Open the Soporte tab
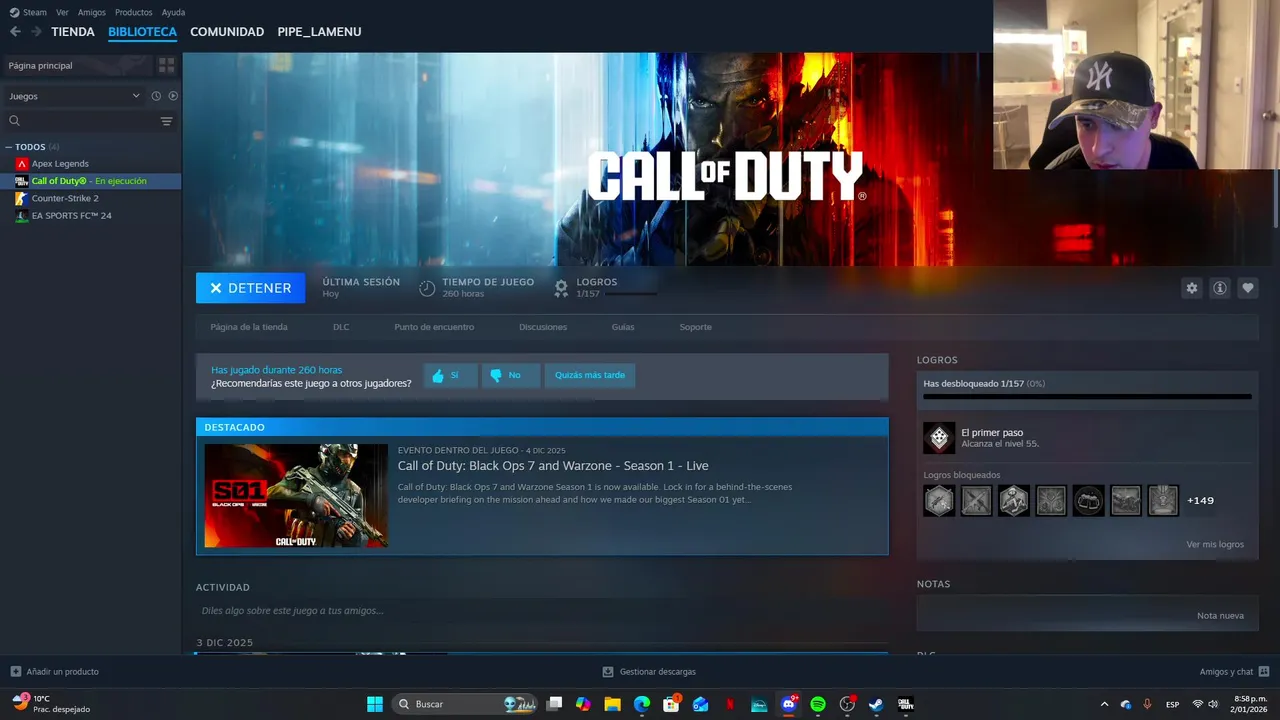The width and height of the screenshot is (1280, 720). [695, 327]
